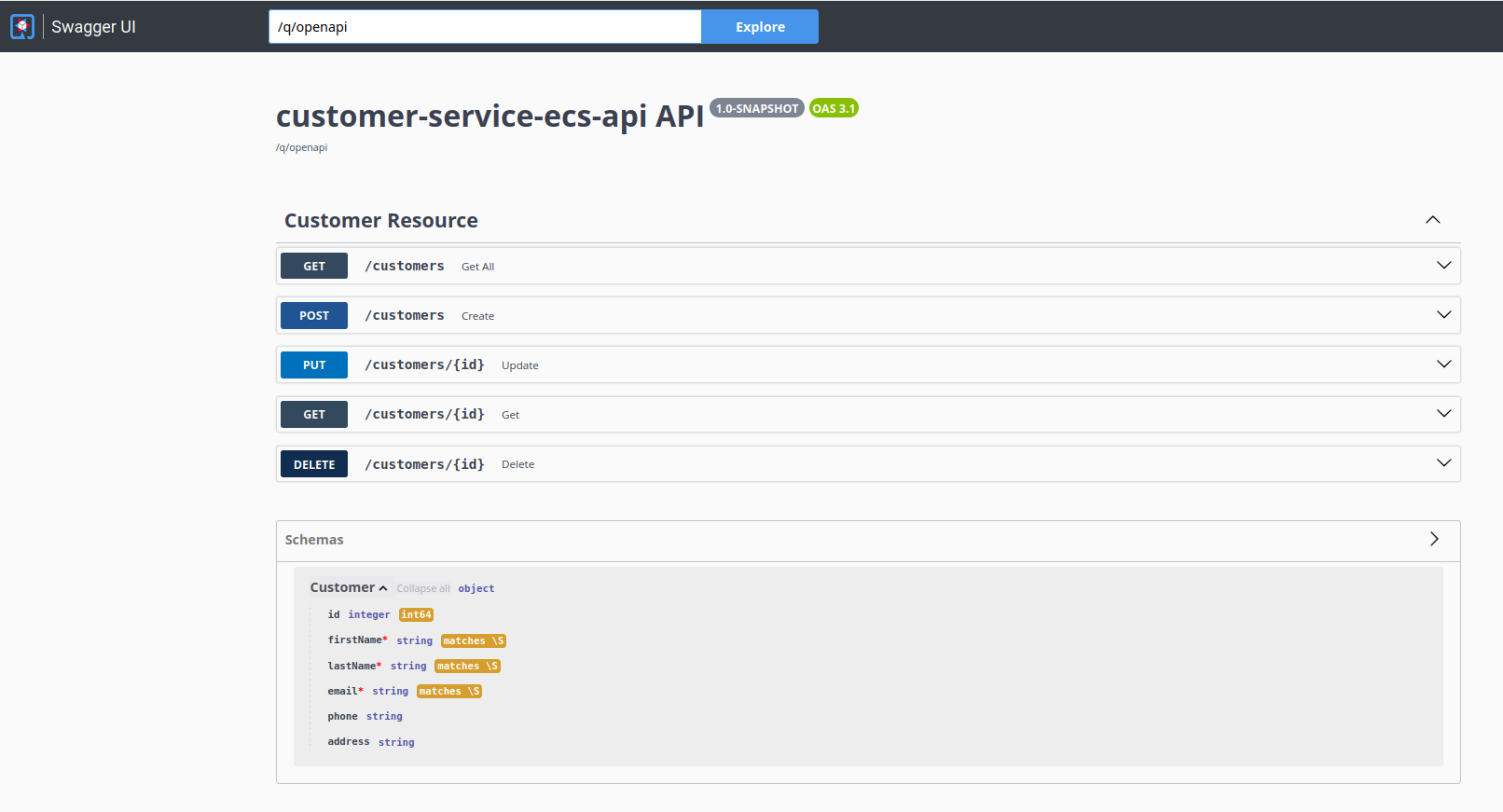
Task: Click the matches pattern badge for email
Action: tap(448, 692)
